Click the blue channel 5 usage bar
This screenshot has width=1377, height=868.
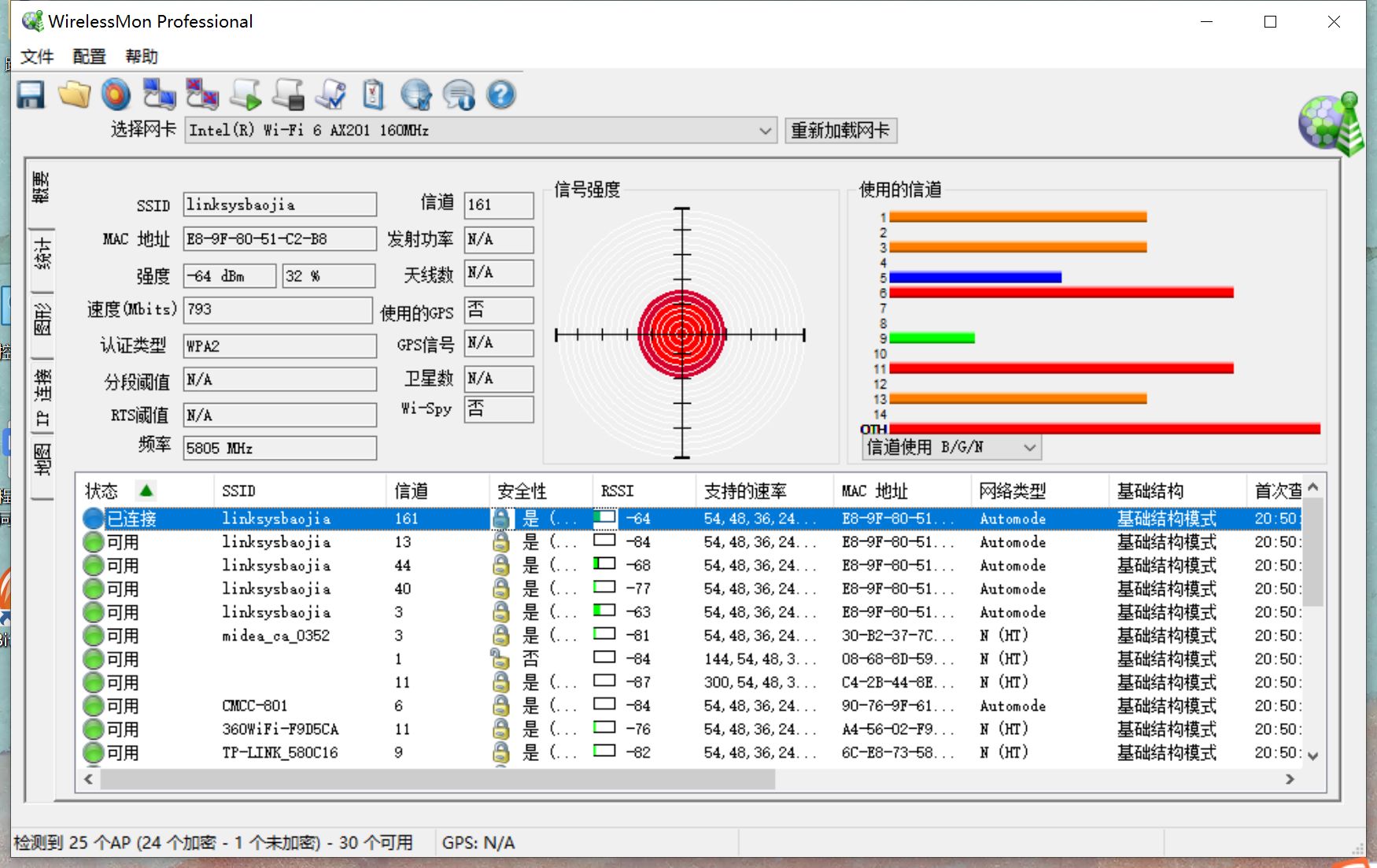[976, 277]
